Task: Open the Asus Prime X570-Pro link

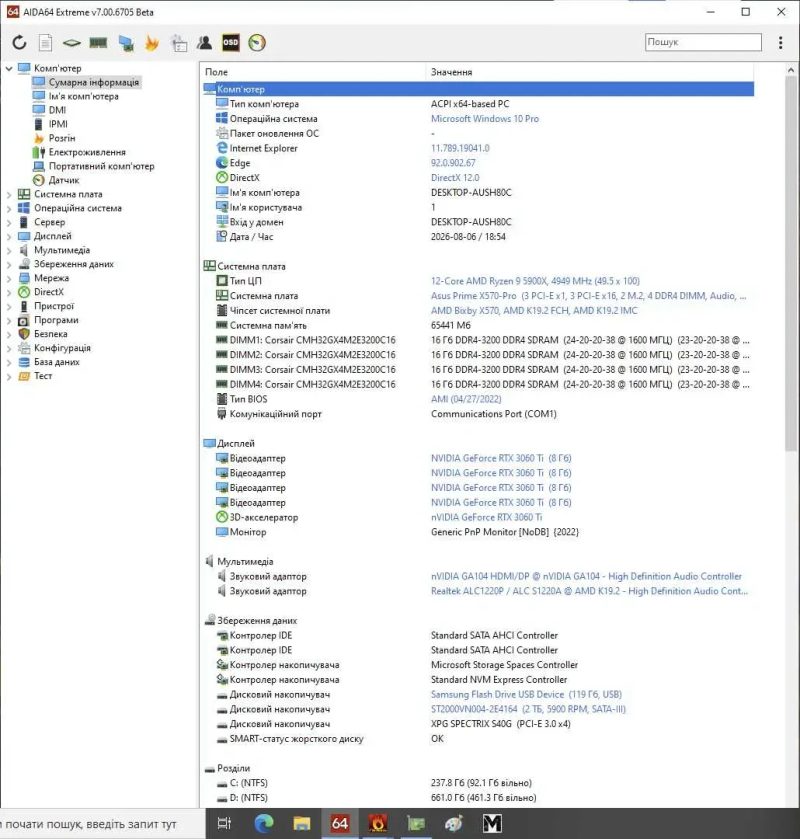Action: (588, 296)
